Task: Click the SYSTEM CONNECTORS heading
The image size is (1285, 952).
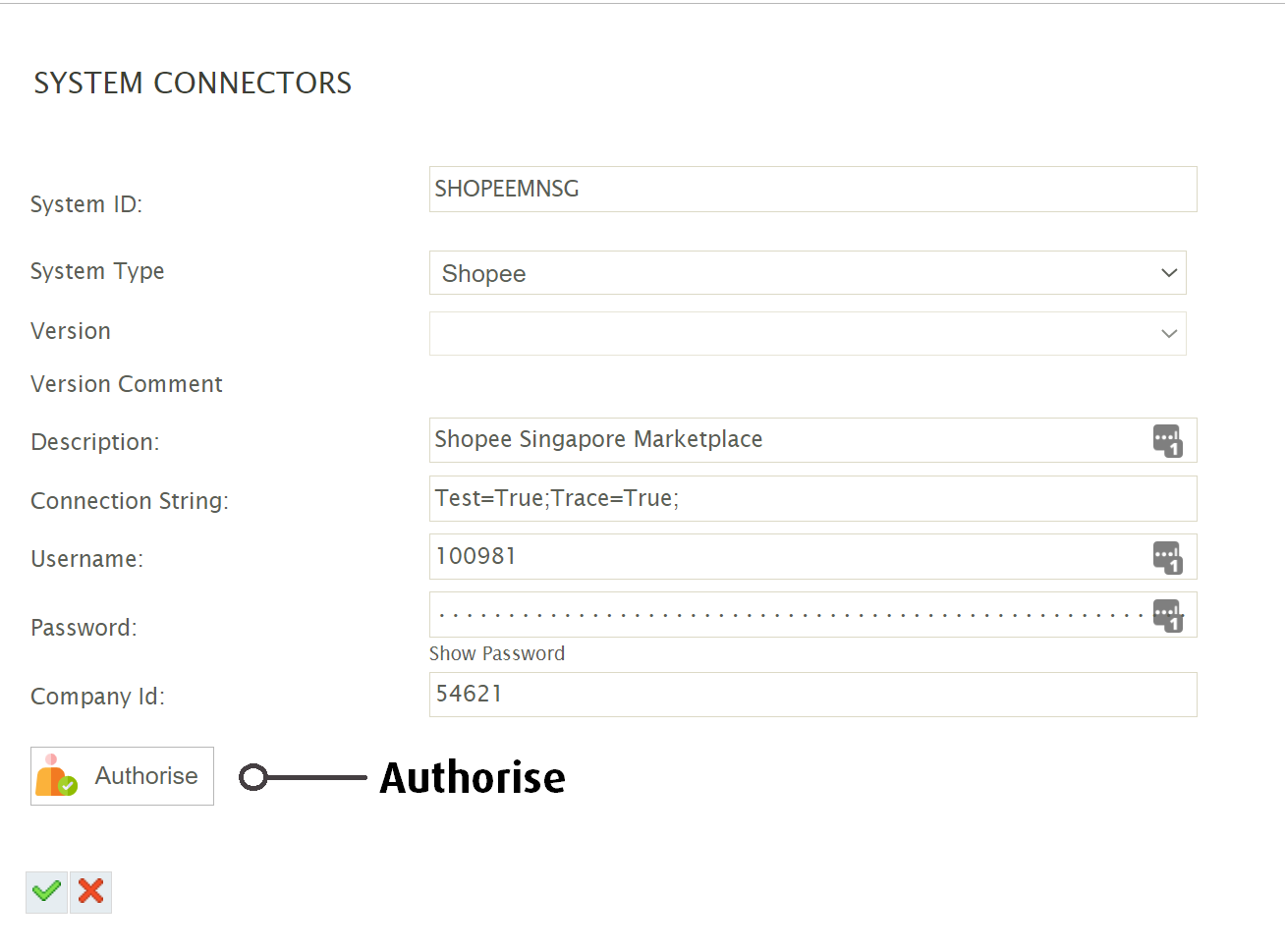Action: pyautogui.click(x=193, y=84)
